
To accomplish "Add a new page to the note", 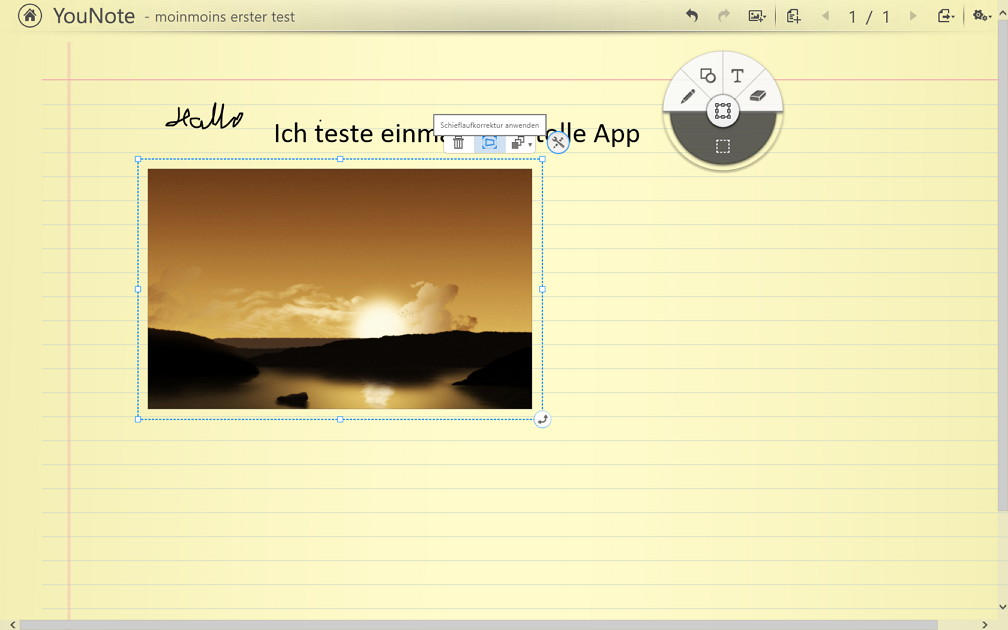I will pos(793,16).
